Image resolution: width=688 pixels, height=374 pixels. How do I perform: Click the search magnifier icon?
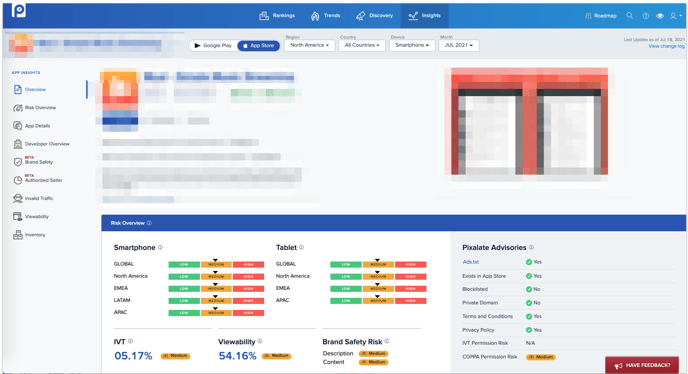630,16
